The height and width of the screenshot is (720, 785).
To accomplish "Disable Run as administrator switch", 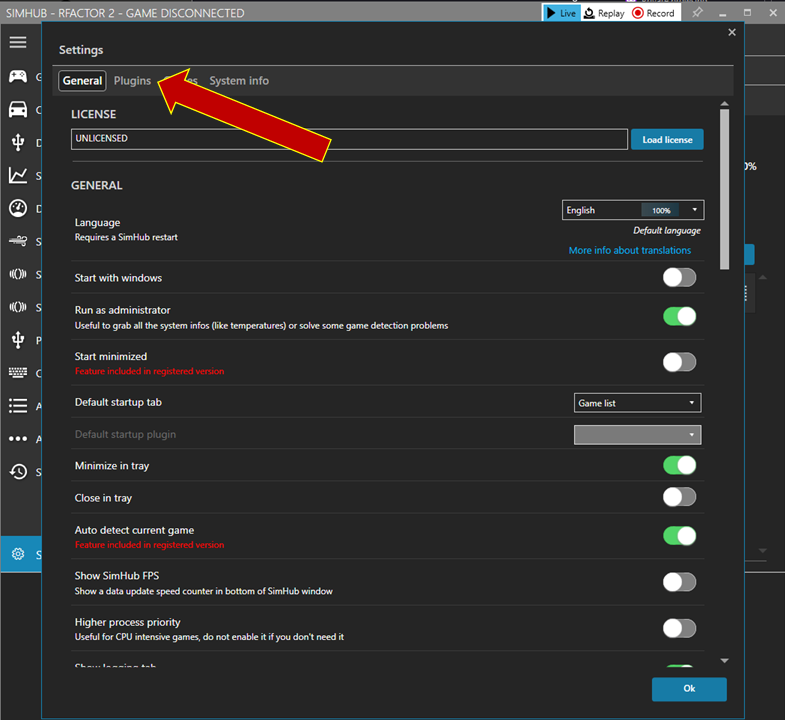I will click(x=679, y=316).
